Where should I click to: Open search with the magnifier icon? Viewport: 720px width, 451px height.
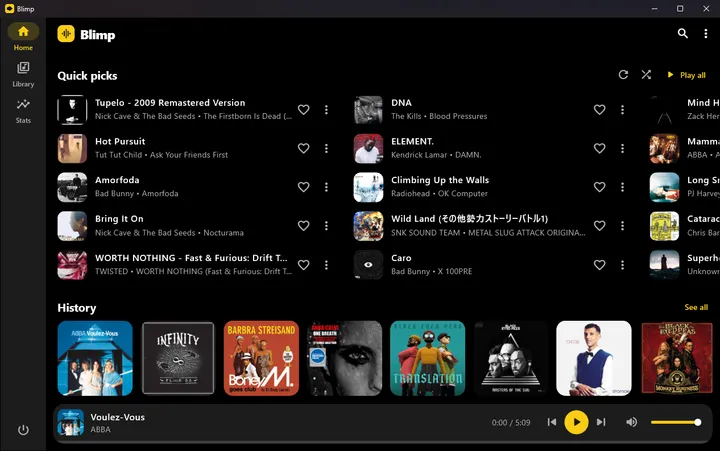pos(682,34)
